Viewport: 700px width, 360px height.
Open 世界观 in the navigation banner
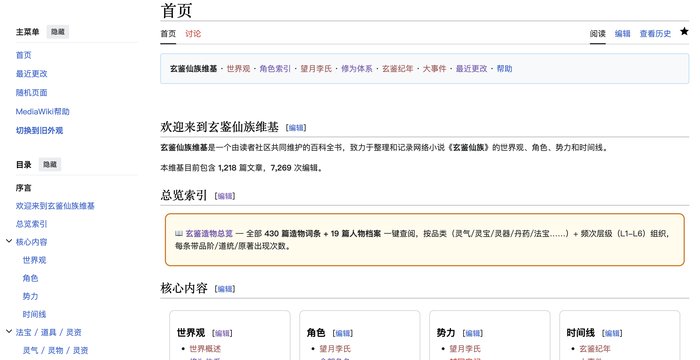[238, 68]
